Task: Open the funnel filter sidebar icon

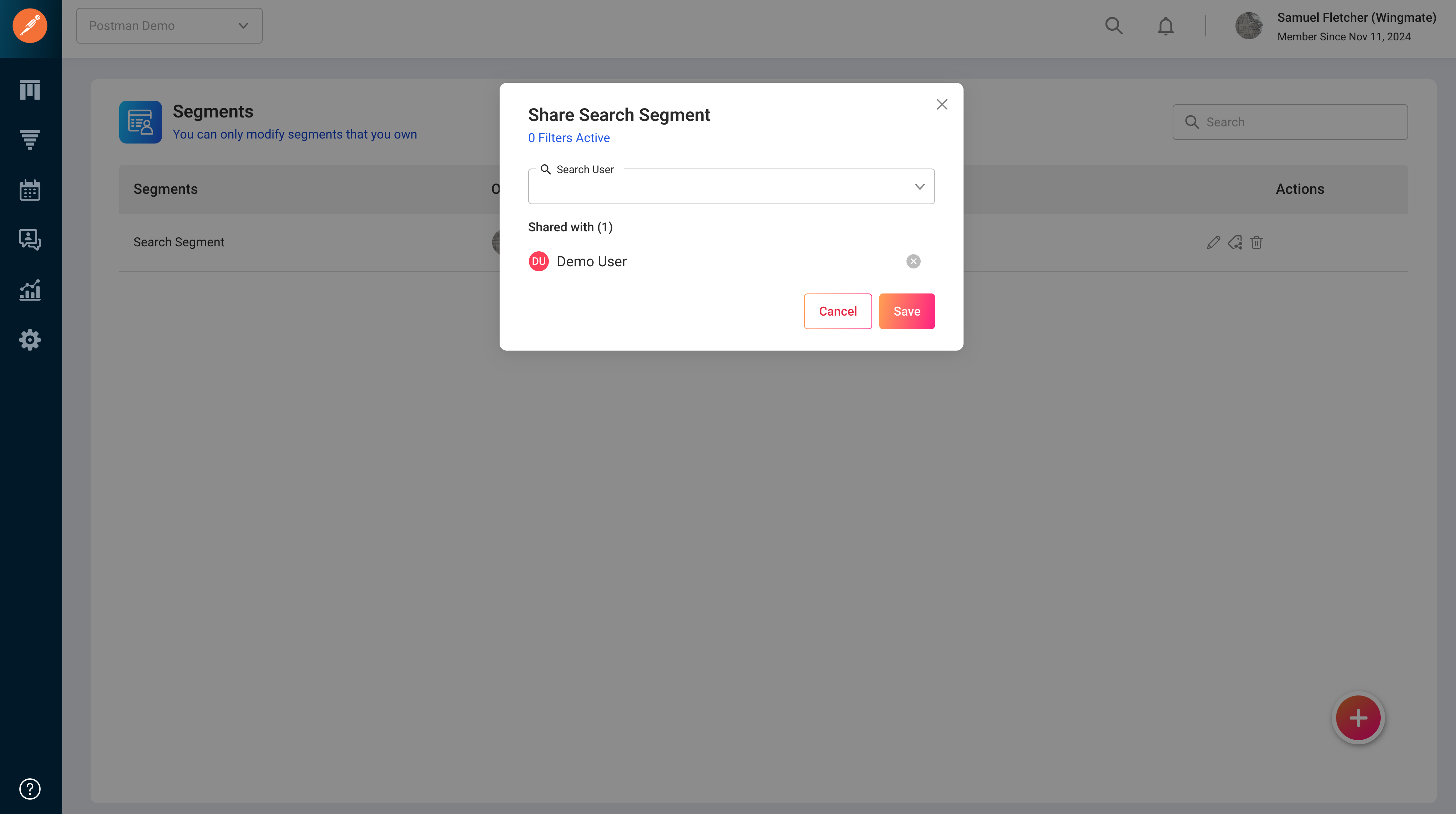Action: tap(30, 140)
